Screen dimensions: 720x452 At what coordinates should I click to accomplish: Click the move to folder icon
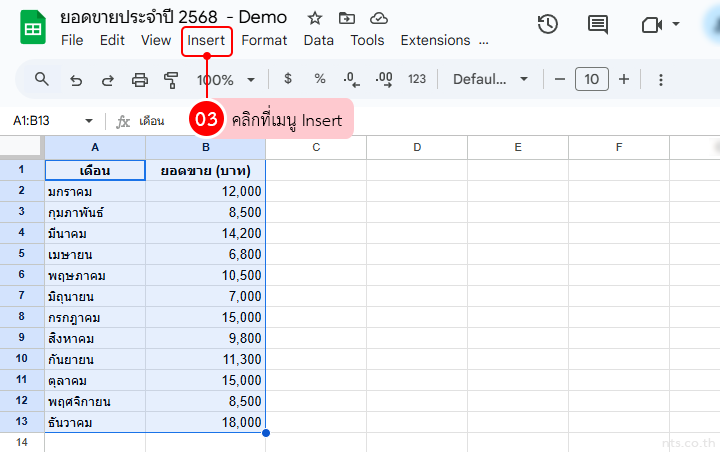pos(347,18)
